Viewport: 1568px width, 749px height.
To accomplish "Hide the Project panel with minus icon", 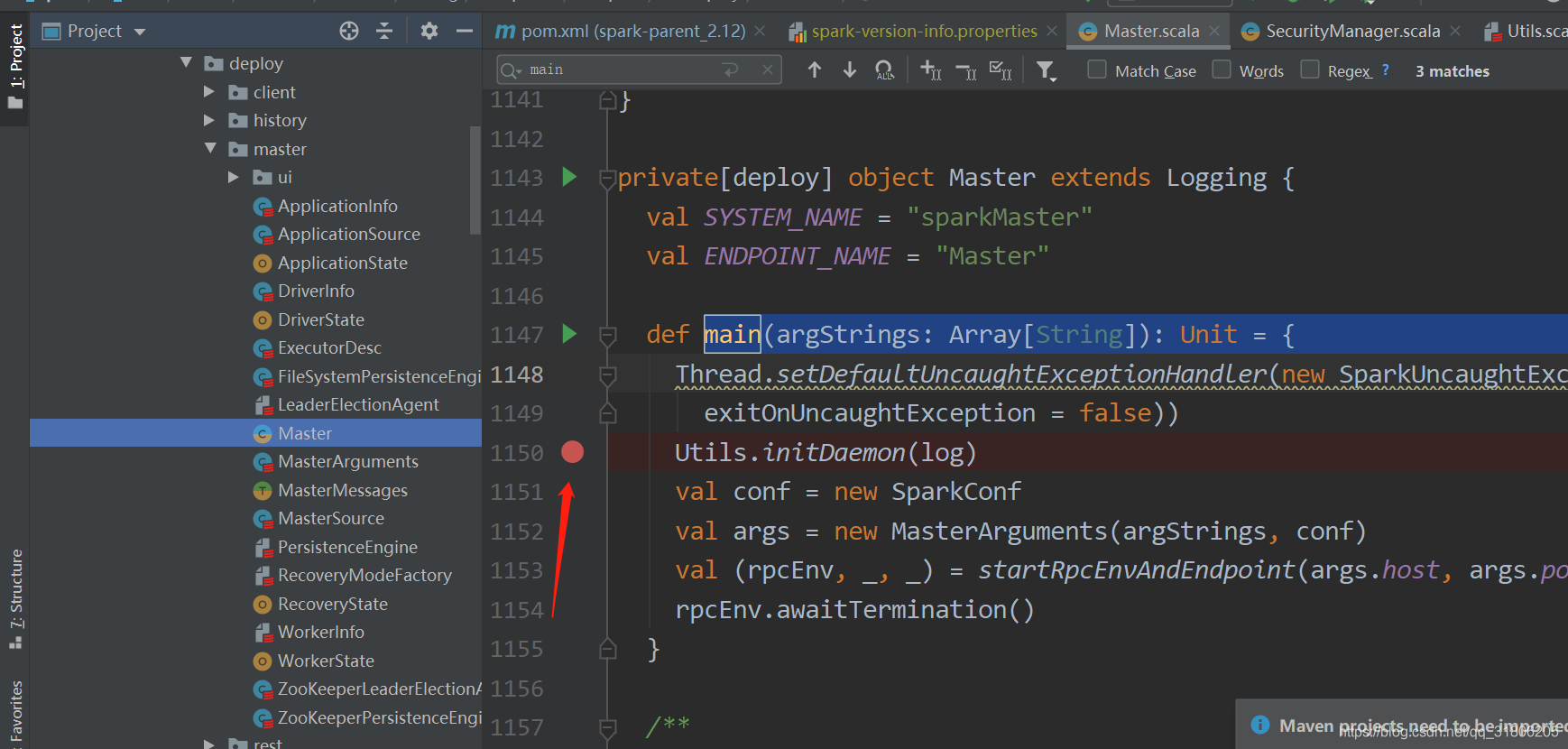I will [465, 32].
